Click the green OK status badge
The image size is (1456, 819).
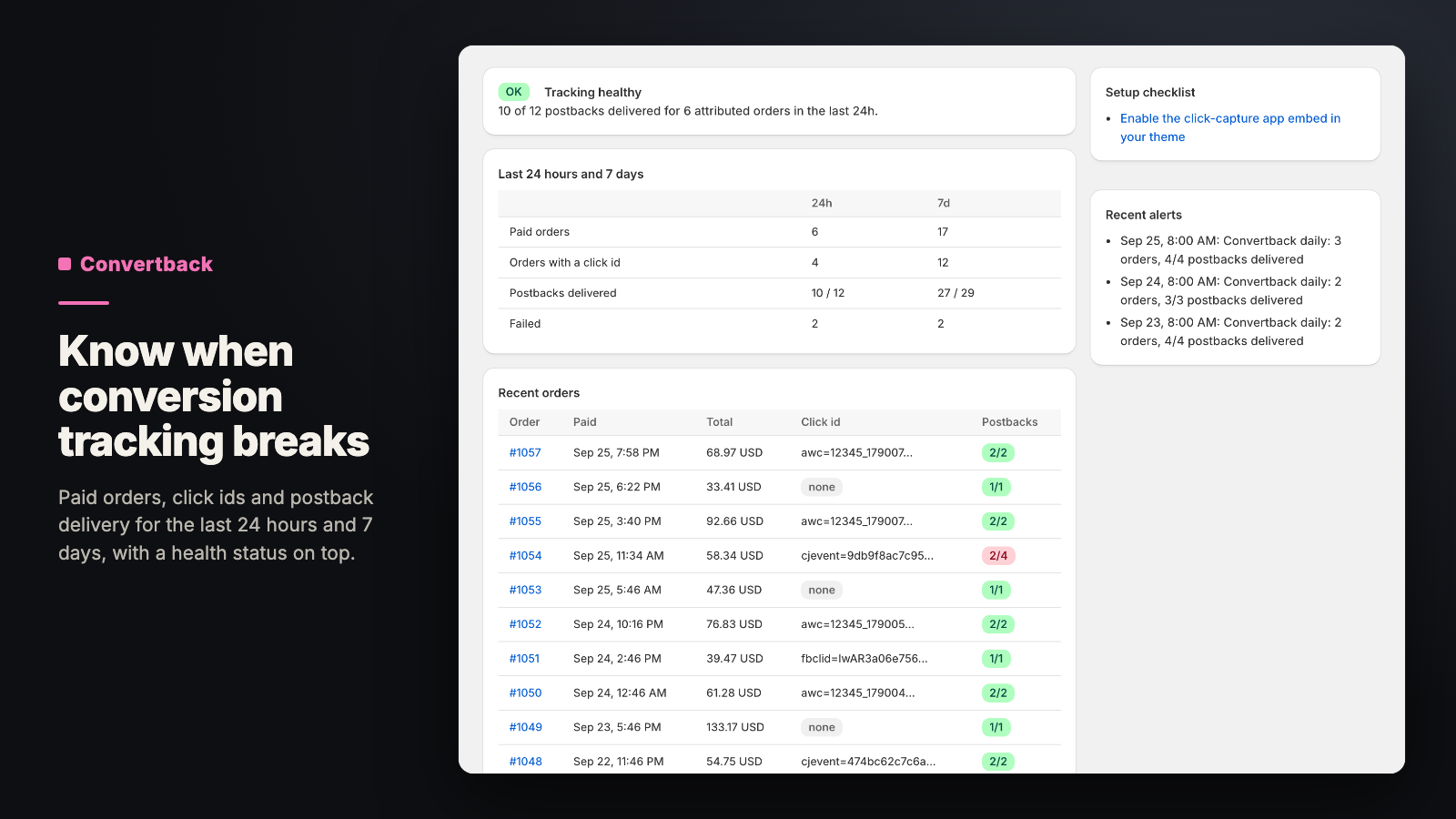[513, 92]
